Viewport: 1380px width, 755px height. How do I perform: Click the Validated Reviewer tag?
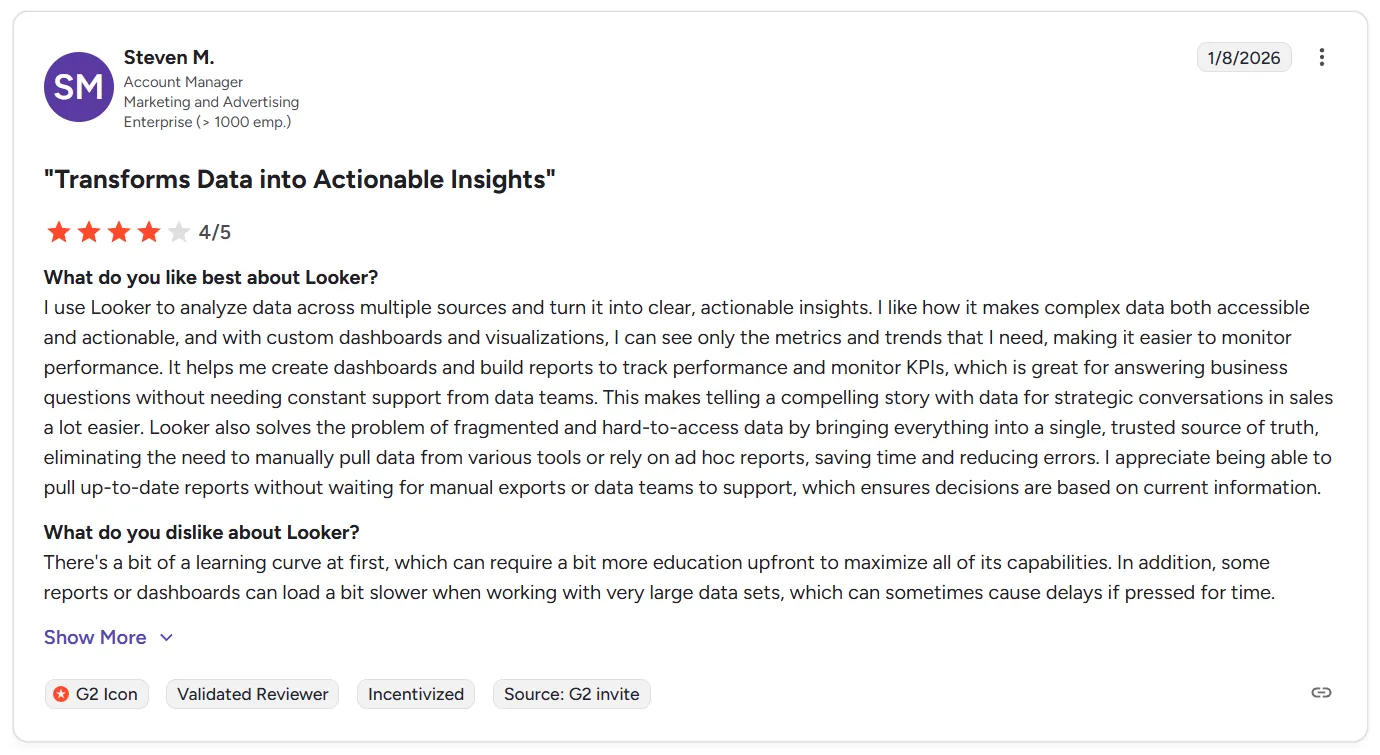click(x=252, y=694)
